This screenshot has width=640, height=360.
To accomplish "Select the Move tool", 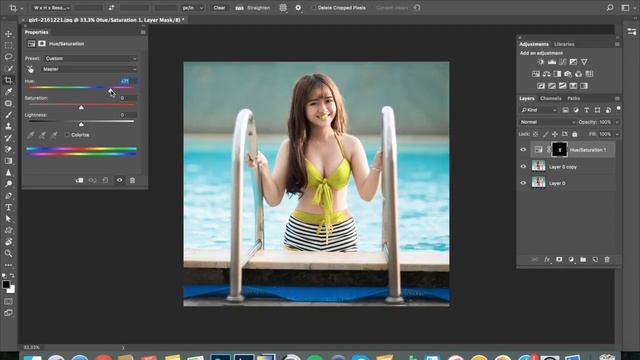I will pos(8,34).
